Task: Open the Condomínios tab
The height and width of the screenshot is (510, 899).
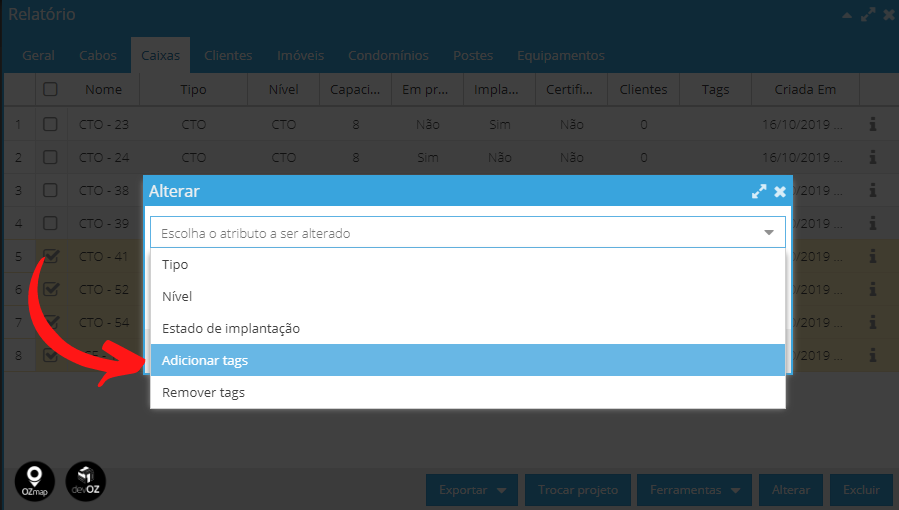Action: tap(388, 56)
